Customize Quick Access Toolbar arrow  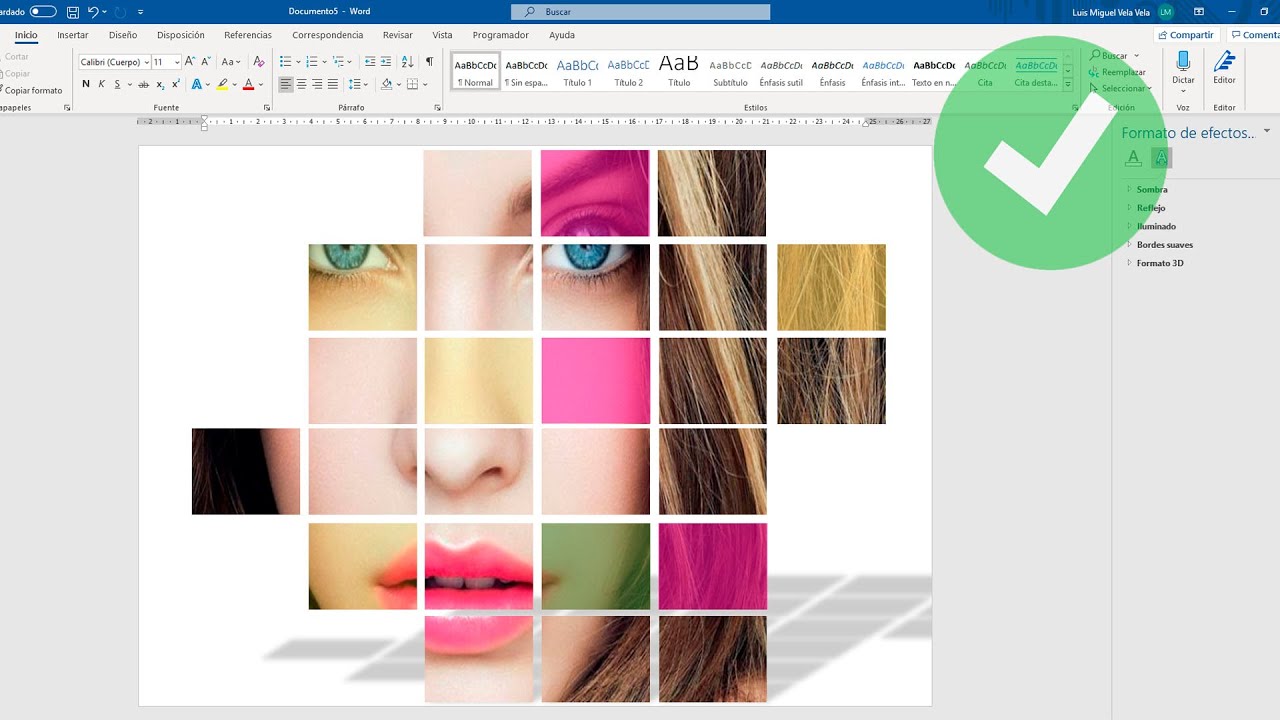click(x=140, y=12)
